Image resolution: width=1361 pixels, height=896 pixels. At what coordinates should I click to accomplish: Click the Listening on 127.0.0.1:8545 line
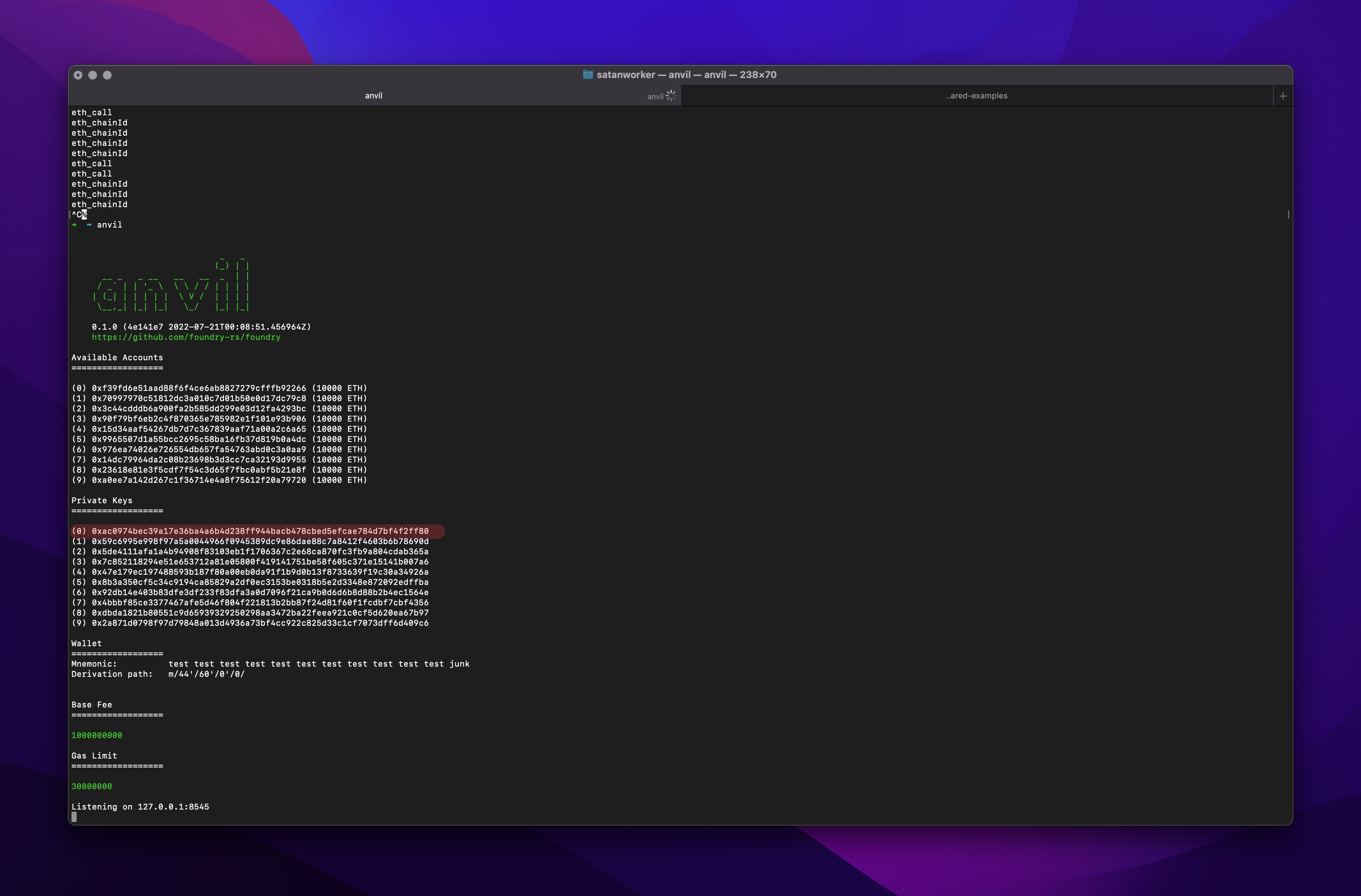tap(140, 807)
